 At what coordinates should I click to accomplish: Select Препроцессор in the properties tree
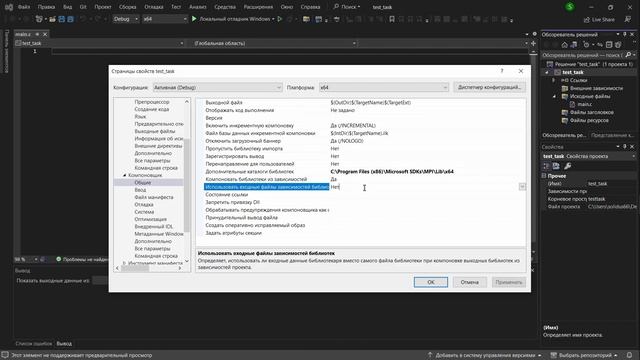pos(151,102)
